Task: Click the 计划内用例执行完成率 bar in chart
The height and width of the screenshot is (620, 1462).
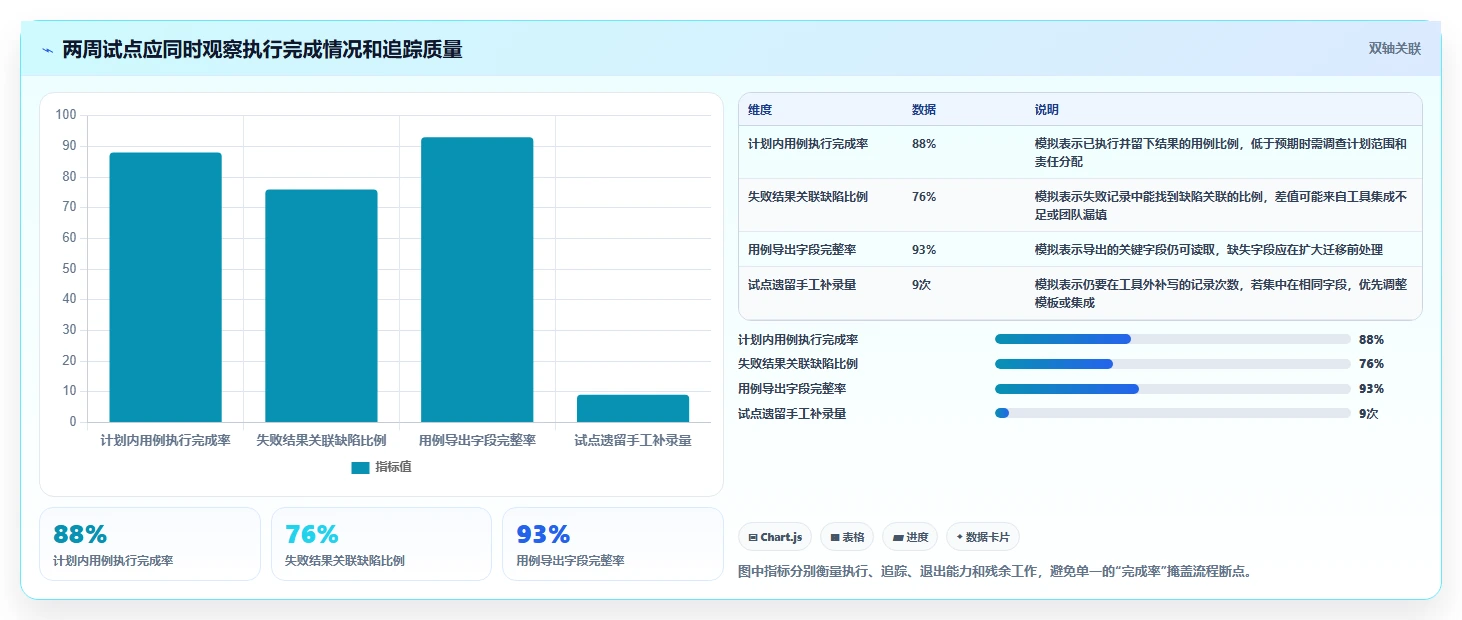Action: coord(165,287)
